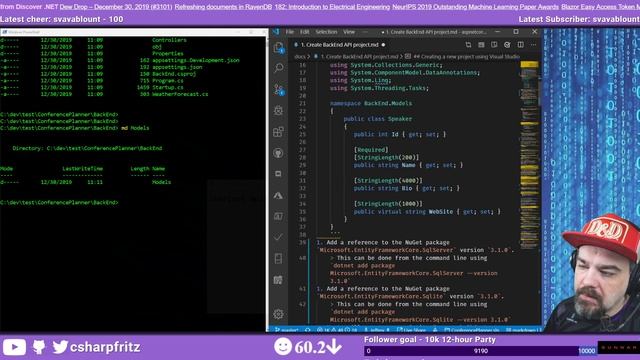Click the master branch indicator in the status bar
The width and height of the screenshot is (640, 360).
coord(287,330)
